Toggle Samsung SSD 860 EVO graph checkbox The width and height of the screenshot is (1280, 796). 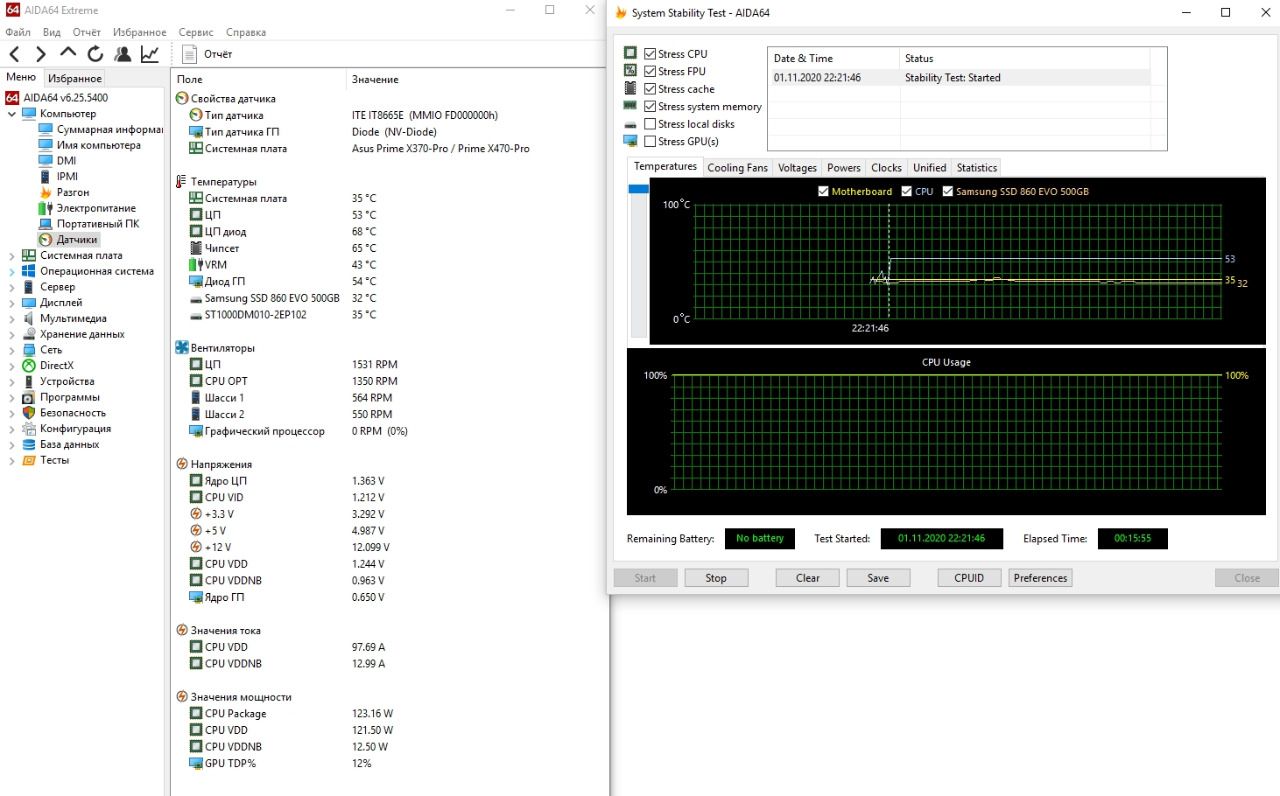tap(948, 191)
